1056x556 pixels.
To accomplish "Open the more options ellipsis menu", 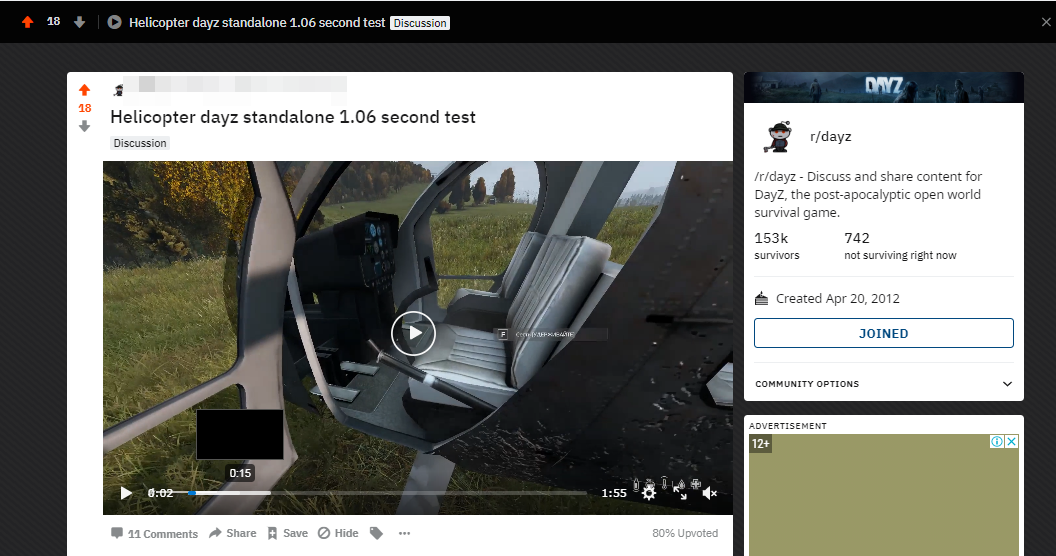I will (404, 534).
